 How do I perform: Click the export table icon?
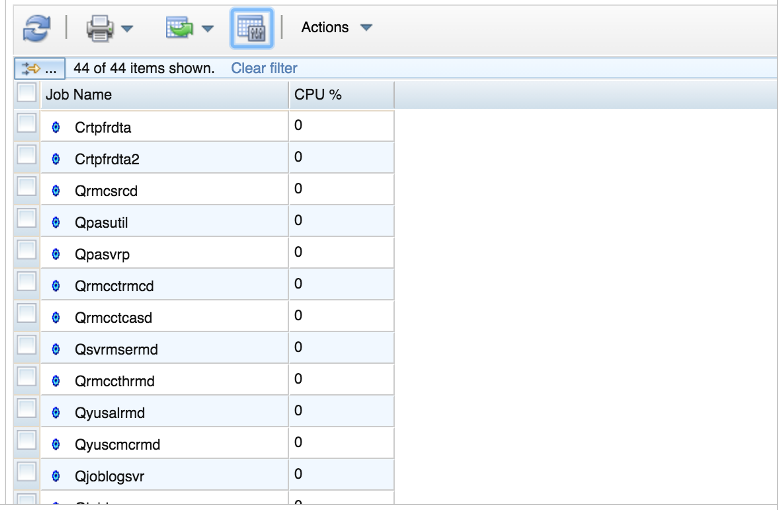click(179, 28)
